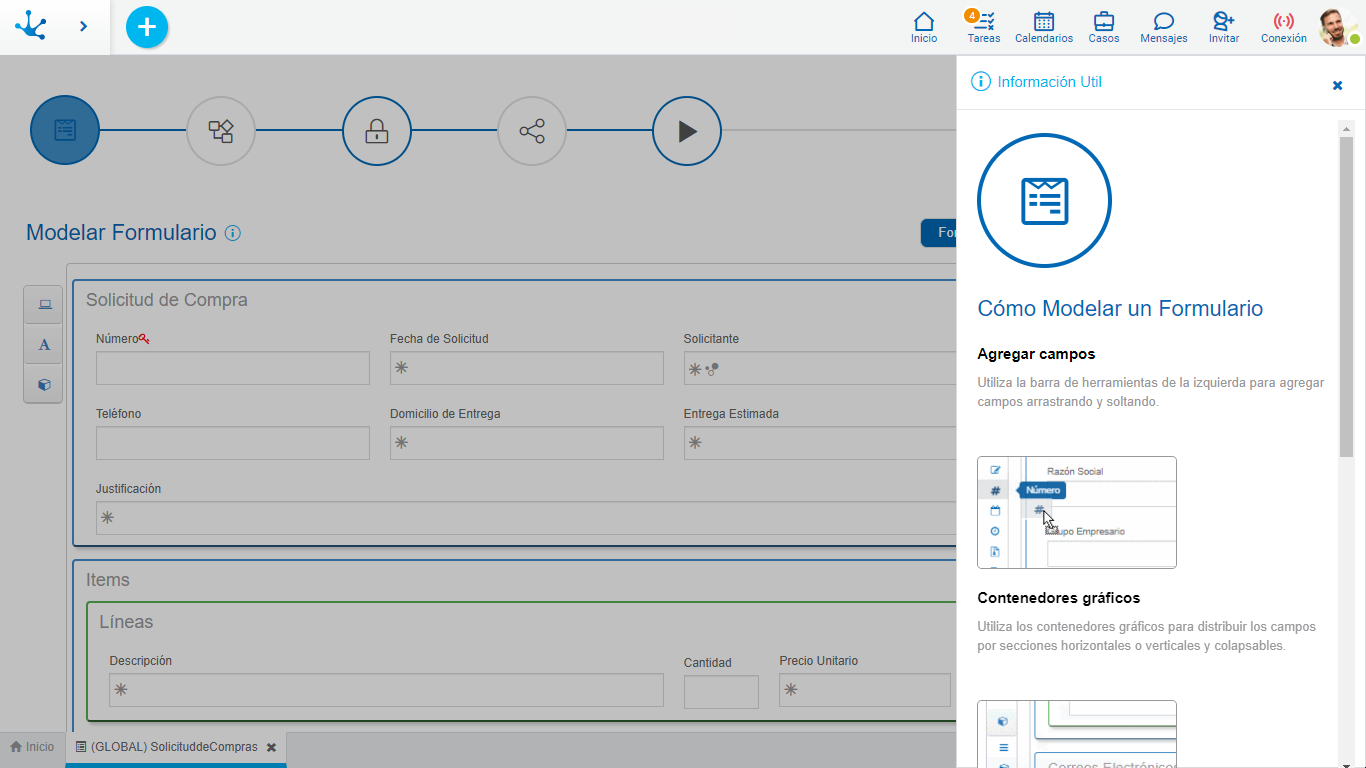This screenshot has height=768, width=1366.
Task: Open Mensajes chat icon
Action: (x=1163, y=27)
